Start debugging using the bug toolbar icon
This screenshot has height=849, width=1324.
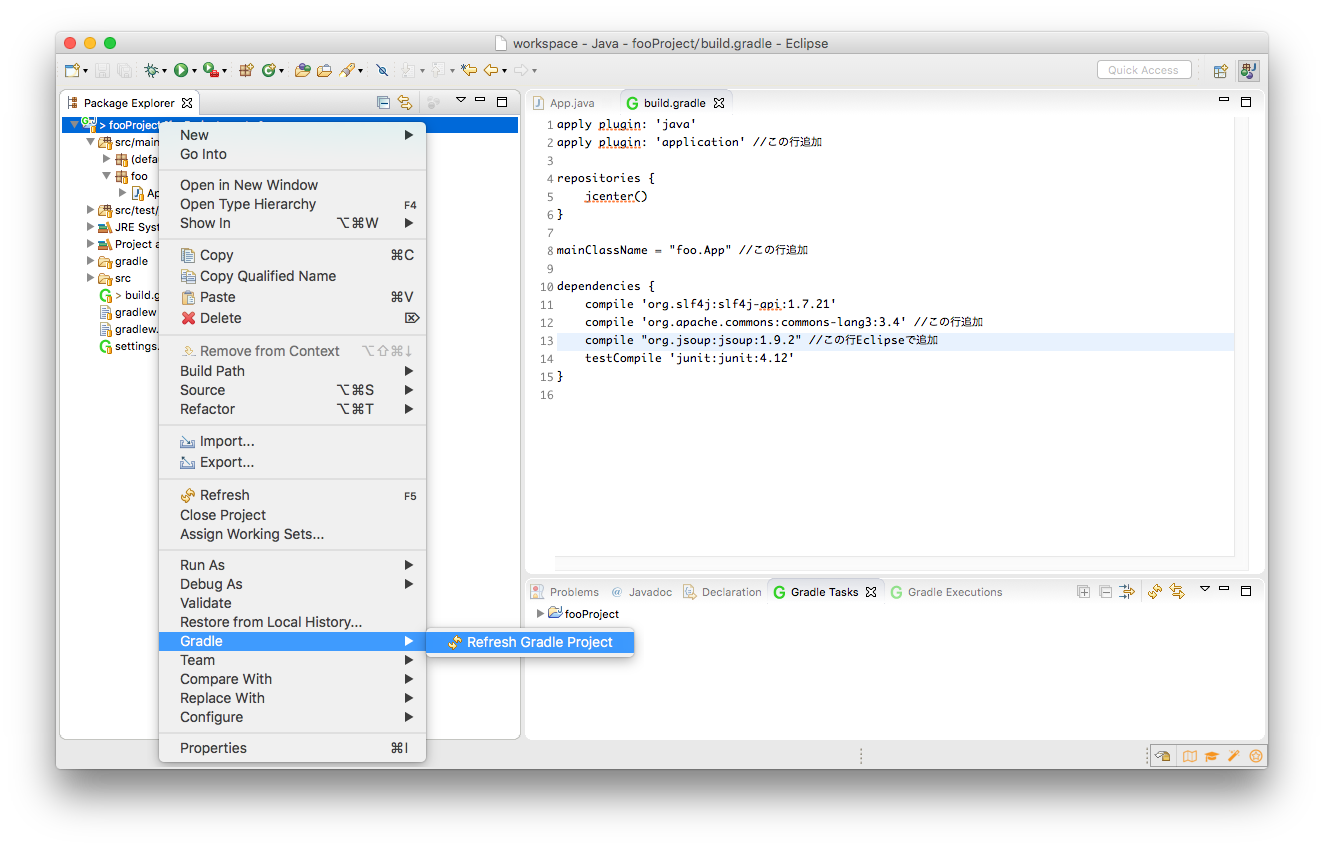click(x=151, y=70)
